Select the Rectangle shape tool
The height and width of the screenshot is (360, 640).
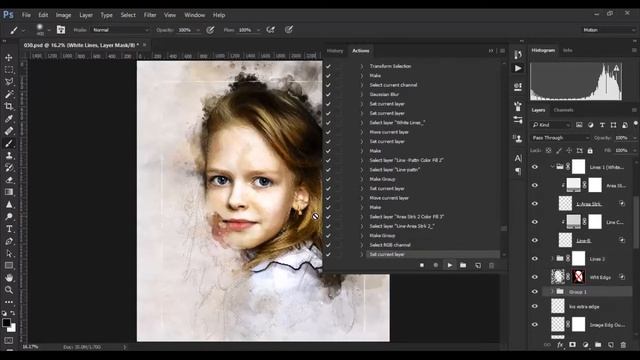[9, 266]
